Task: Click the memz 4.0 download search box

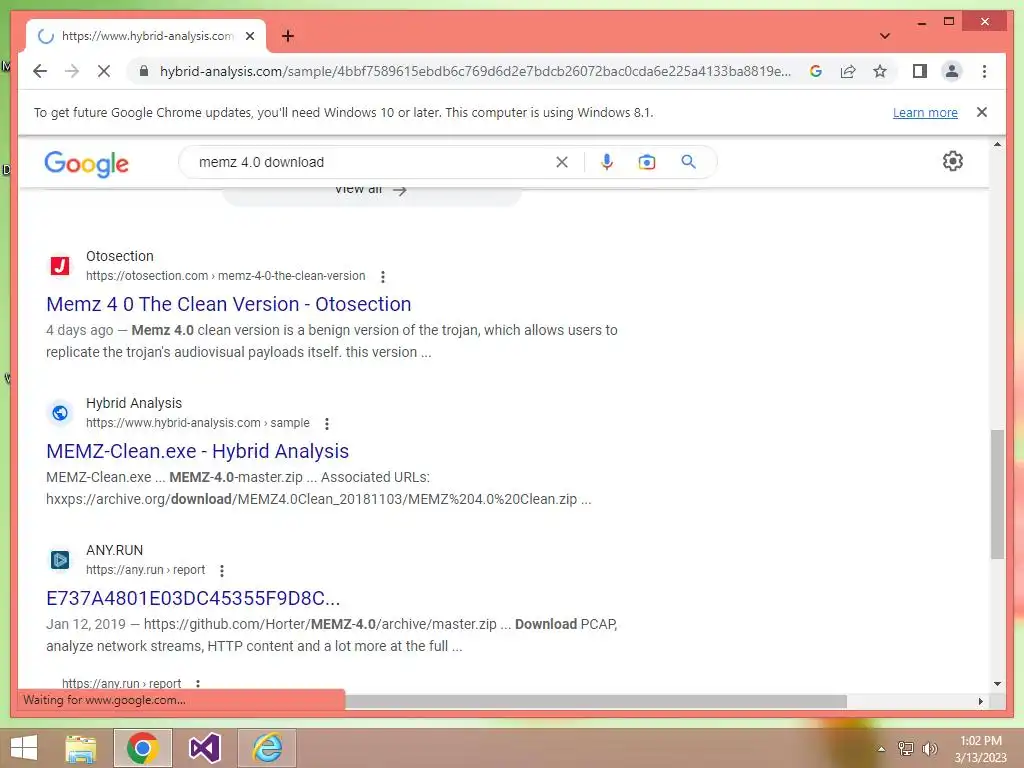Action: coord(372,162)
